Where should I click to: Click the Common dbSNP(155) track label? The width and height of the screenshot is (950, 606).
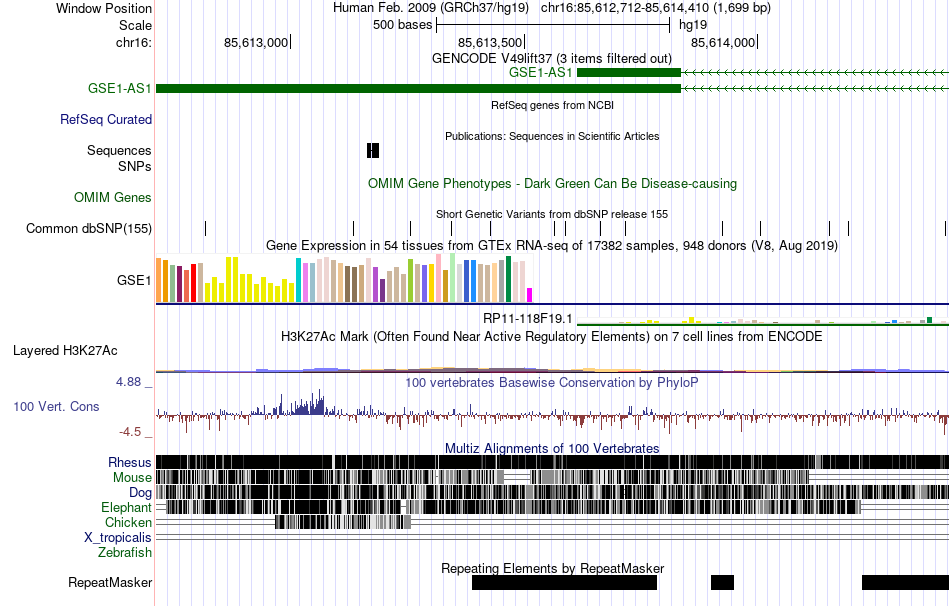click(89, 228)
